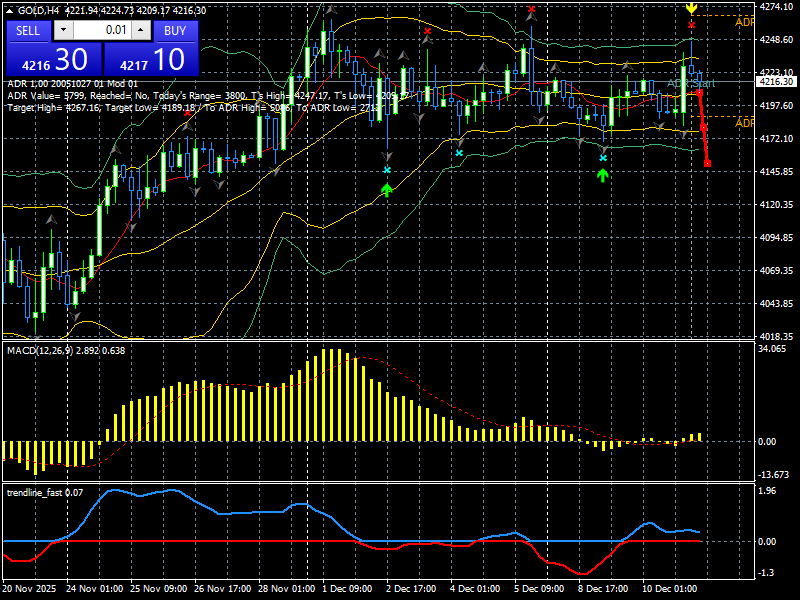Click MACD scale value 34.065

pos(772,348)
